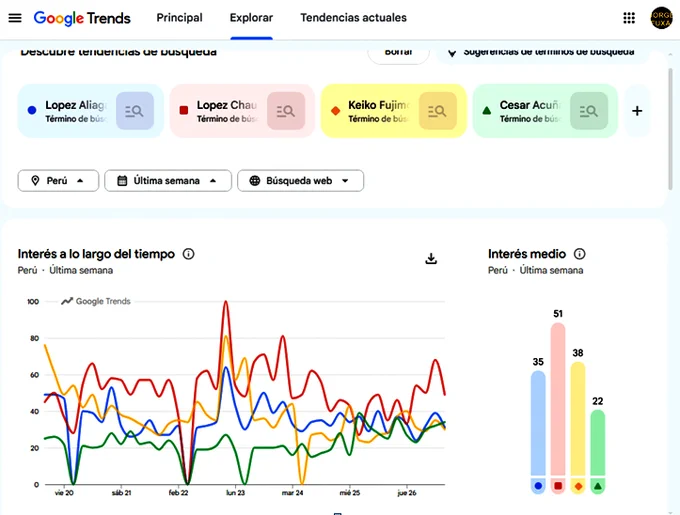Open search icon in Keiko Fujimori card
Image resolution: width=680 pixels, height=515 pixels.
click(438, 111)
